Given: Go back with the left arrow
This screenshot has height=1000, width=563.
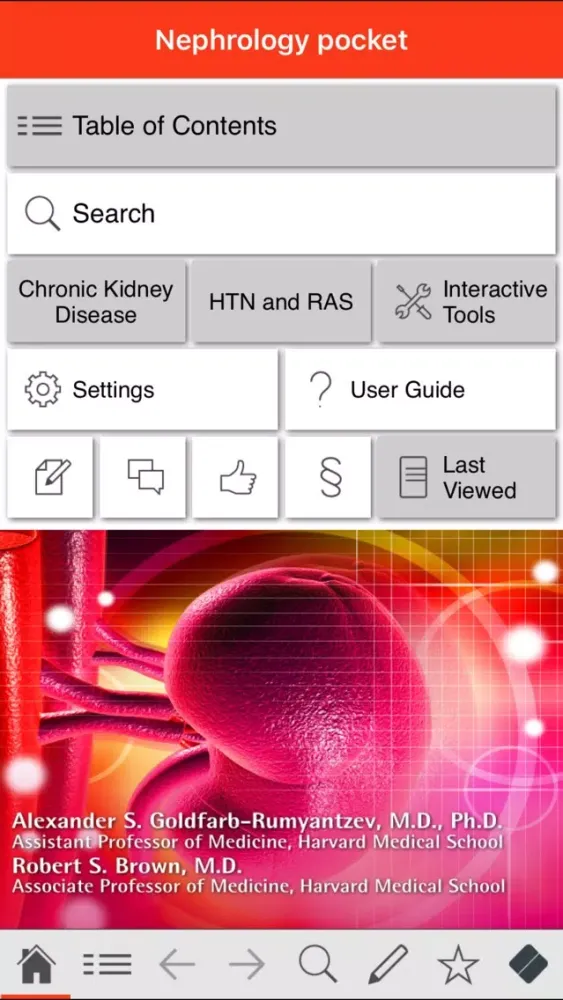Looking at the screenshot, I should (x=177, y=964).
